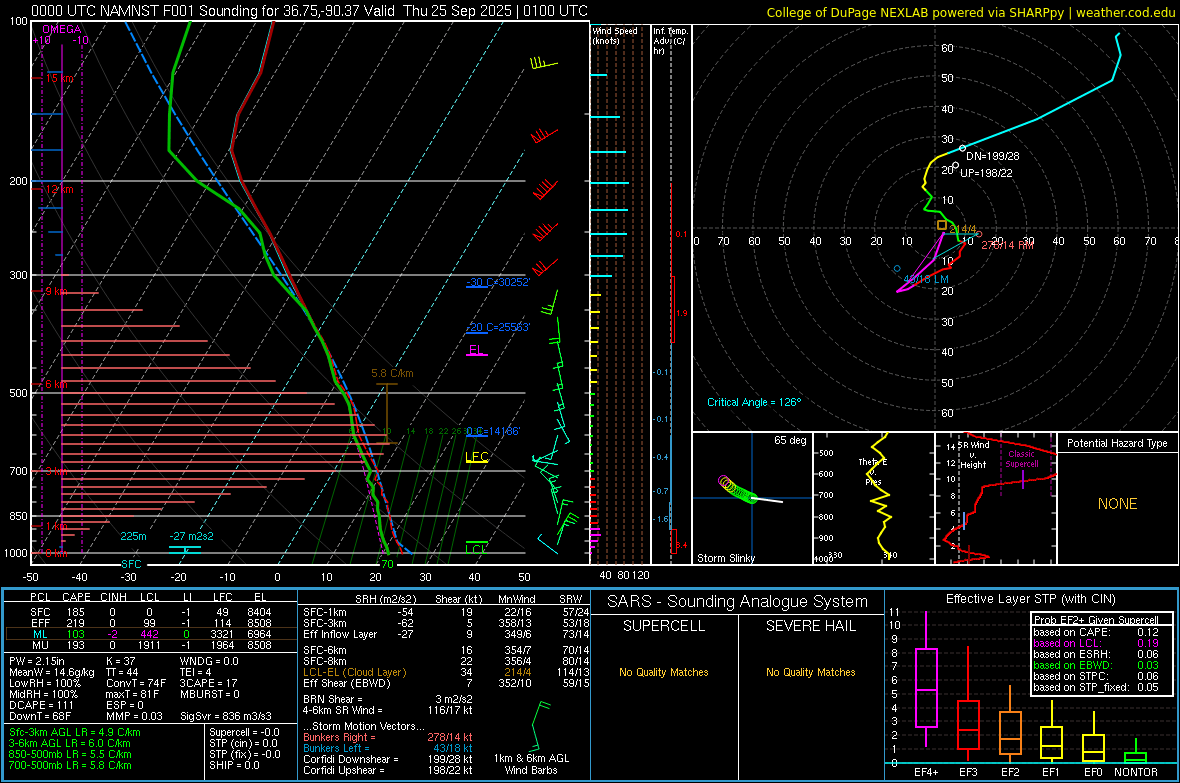The image size is (1180, 783).
Task: Click 'SARS - Sounding Analogue System' heading
Action: pyautogui.click(x=737, y=602)
